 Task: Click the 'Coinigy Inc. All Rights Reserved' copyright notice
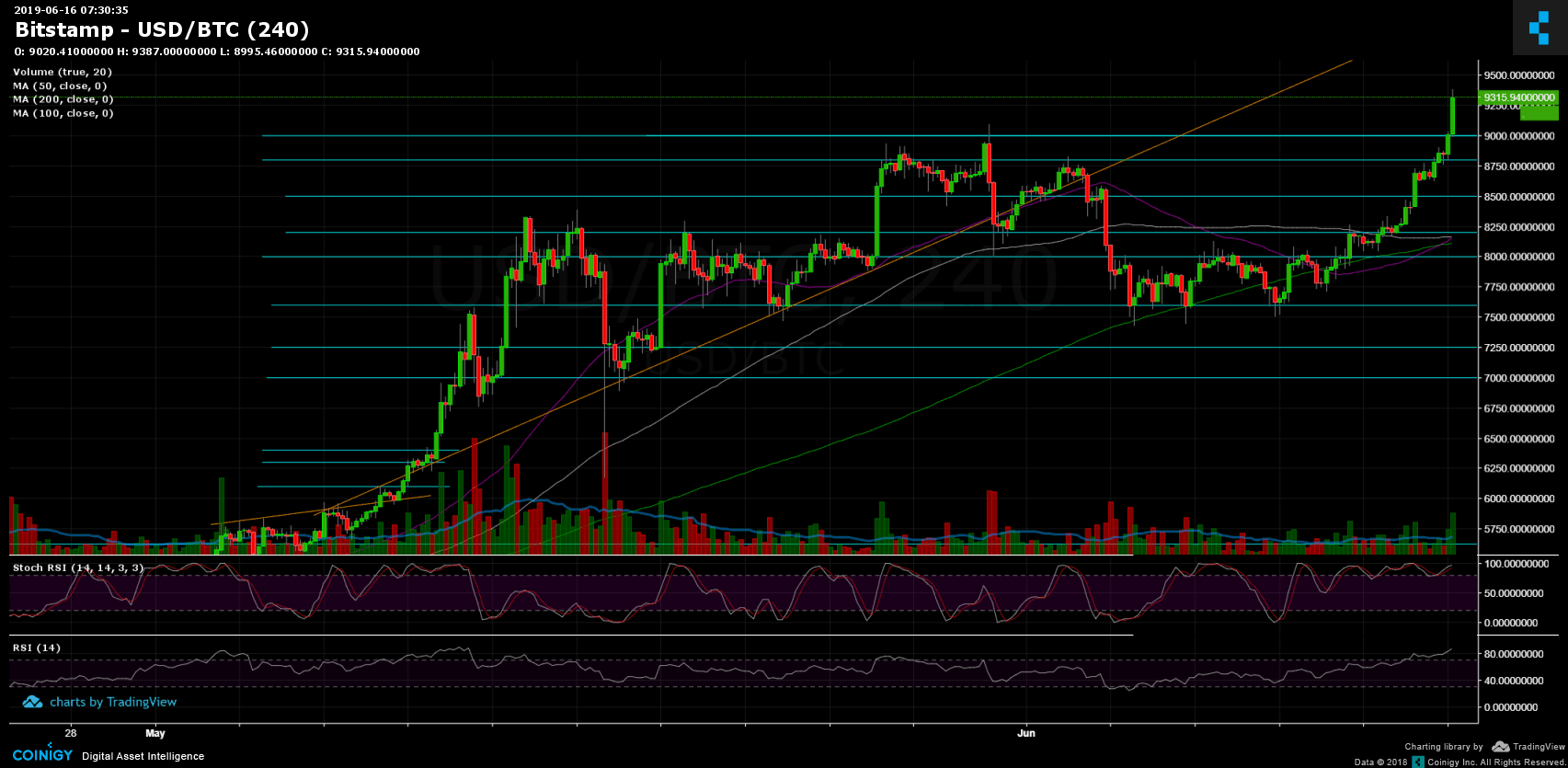pyautogui.click(x=1495, y=762)
